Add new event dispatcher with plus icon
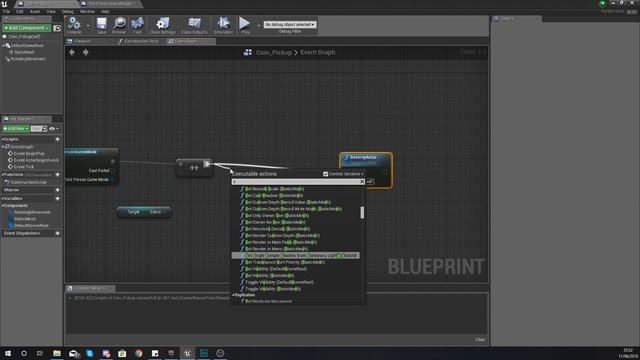Screen dimensions: 640x360 58,233
